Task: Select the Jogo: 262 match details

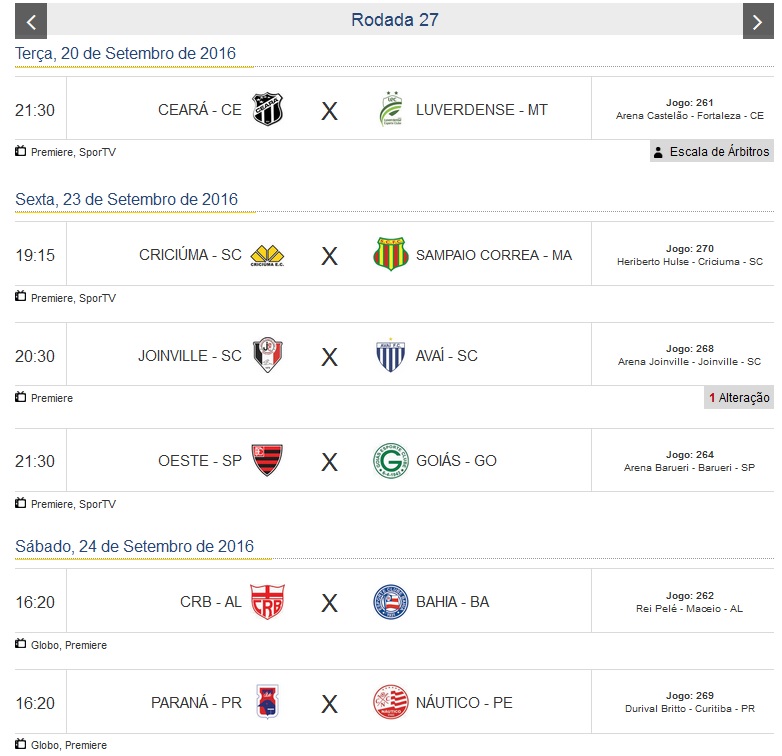Action: [x=689, y=602]
